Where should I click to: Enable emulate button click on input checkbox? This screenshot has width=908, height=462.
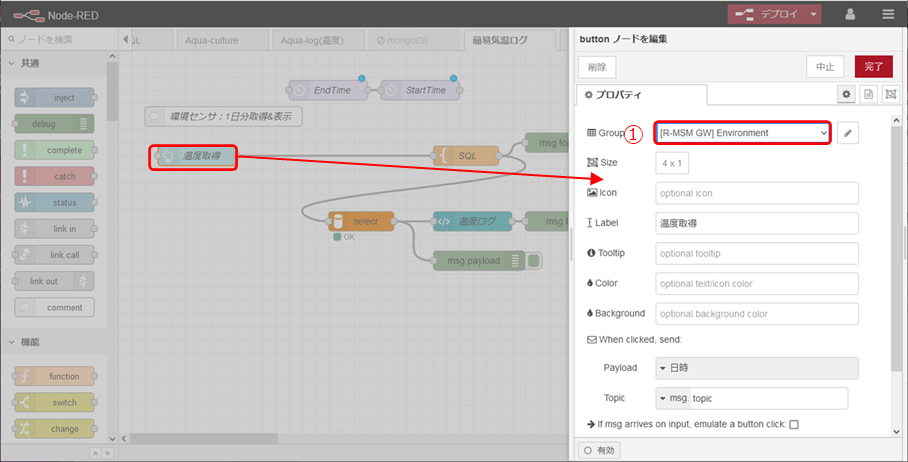[794, 425]
